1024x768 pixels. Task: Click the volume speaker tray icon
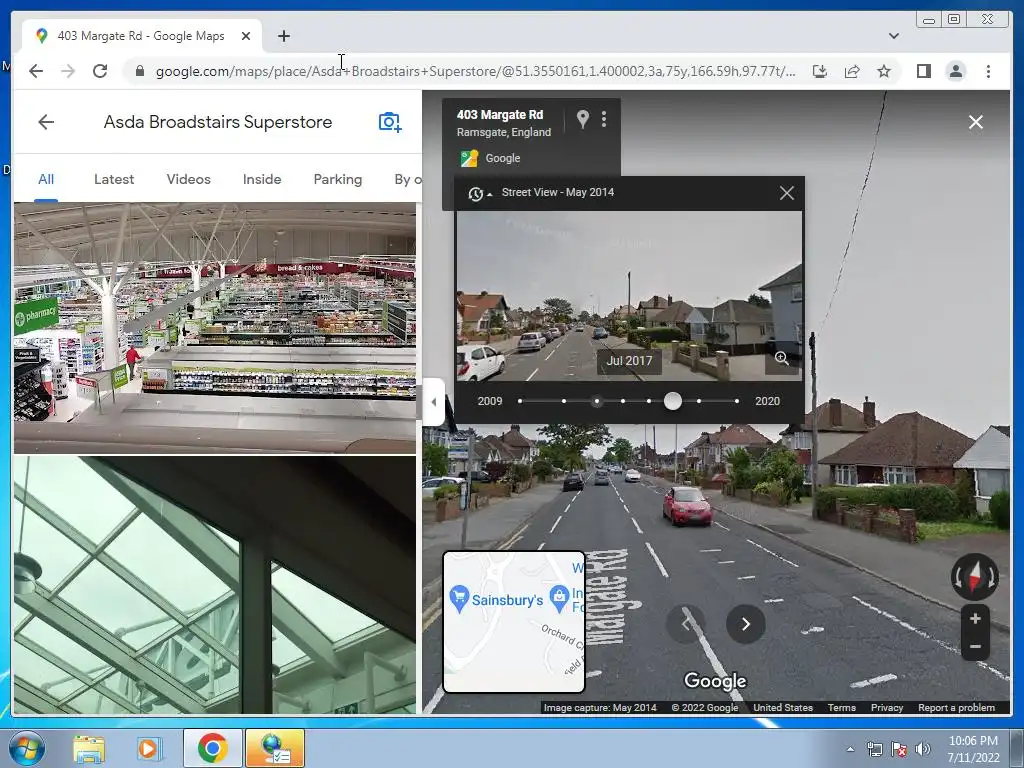coord(923,749)
